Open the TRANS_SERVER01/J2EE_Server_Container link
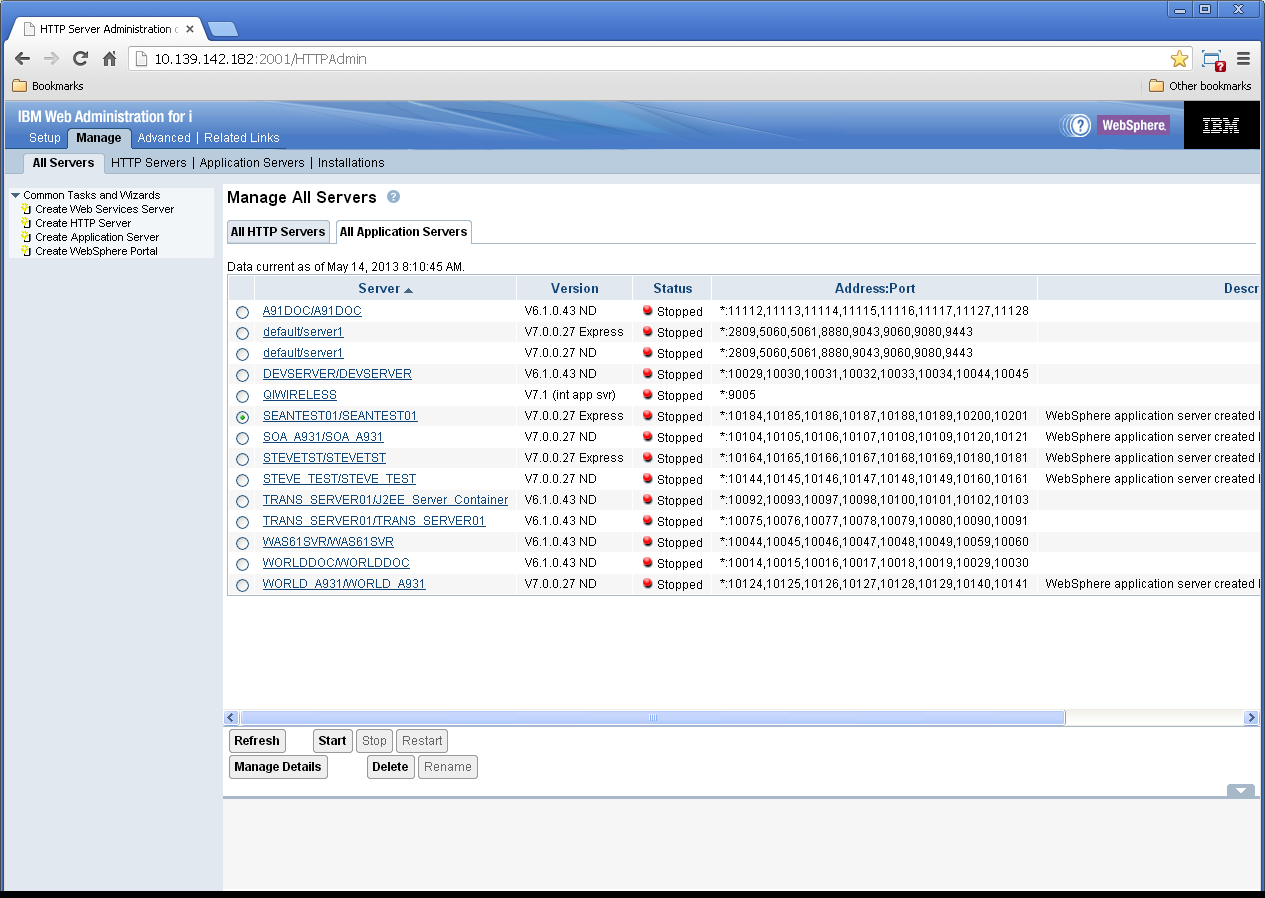Image resolution: width=1265 pixels, height=898 pixels. pos(385,500)
